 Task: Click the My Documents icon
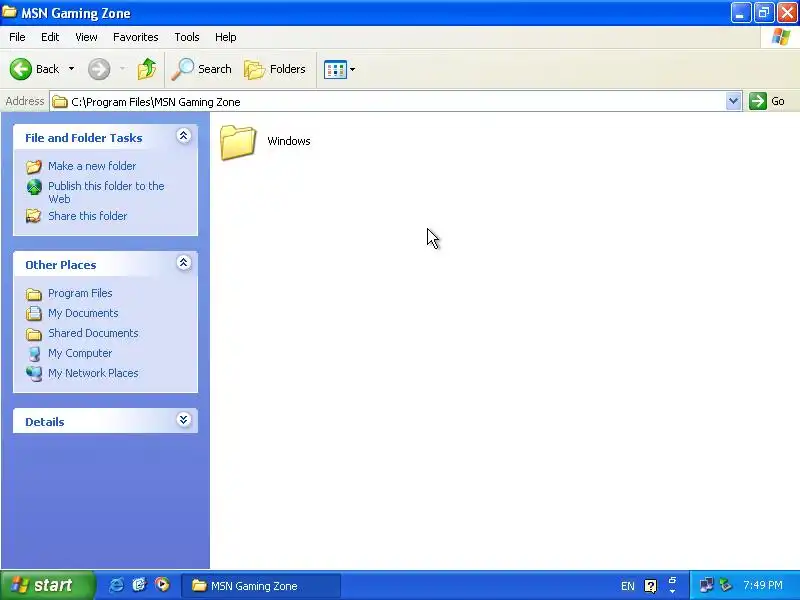click(34, 313)
